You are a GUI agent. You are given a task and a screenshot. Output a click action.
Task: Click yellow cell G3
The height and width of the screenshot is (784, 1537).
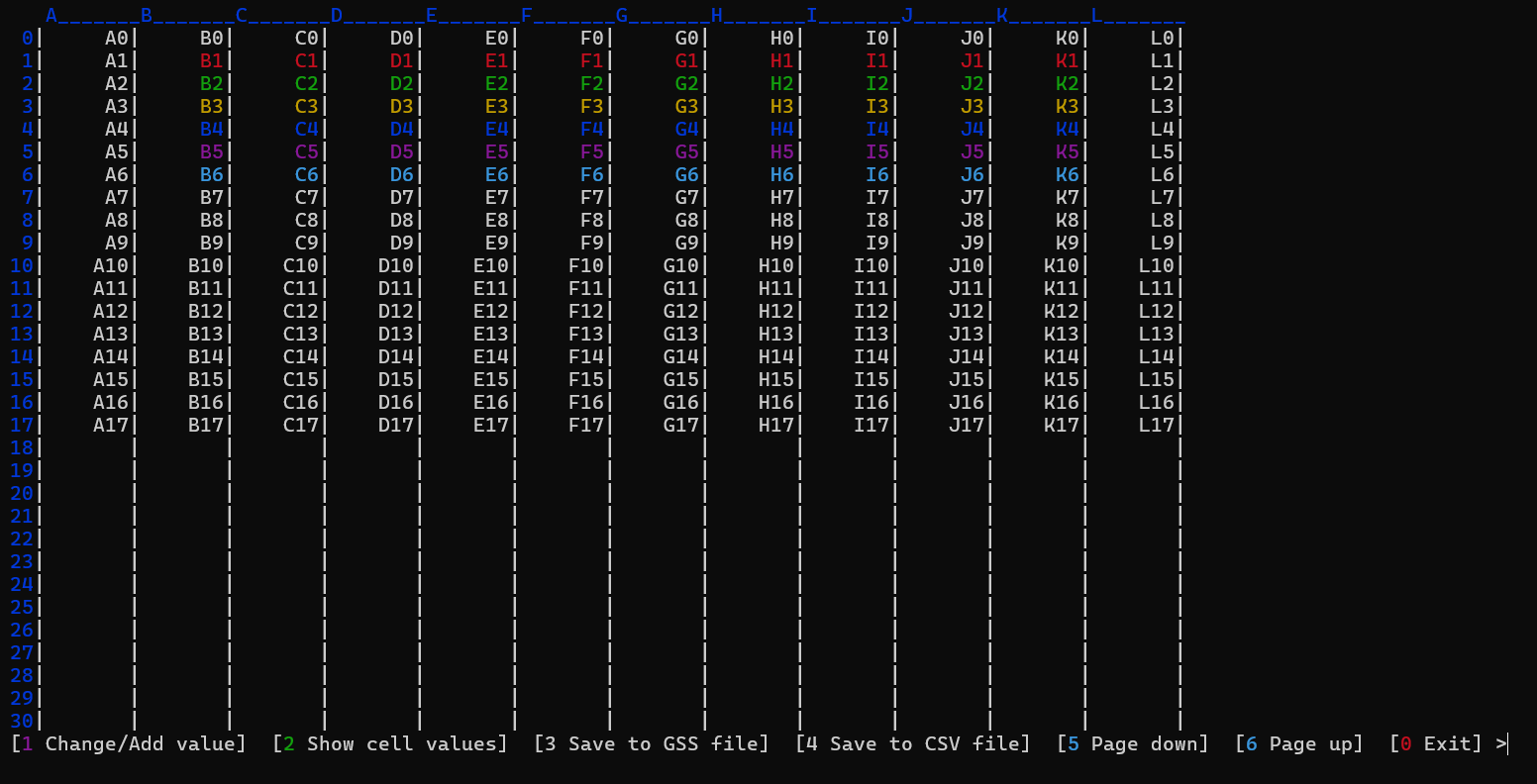[687, 107]
